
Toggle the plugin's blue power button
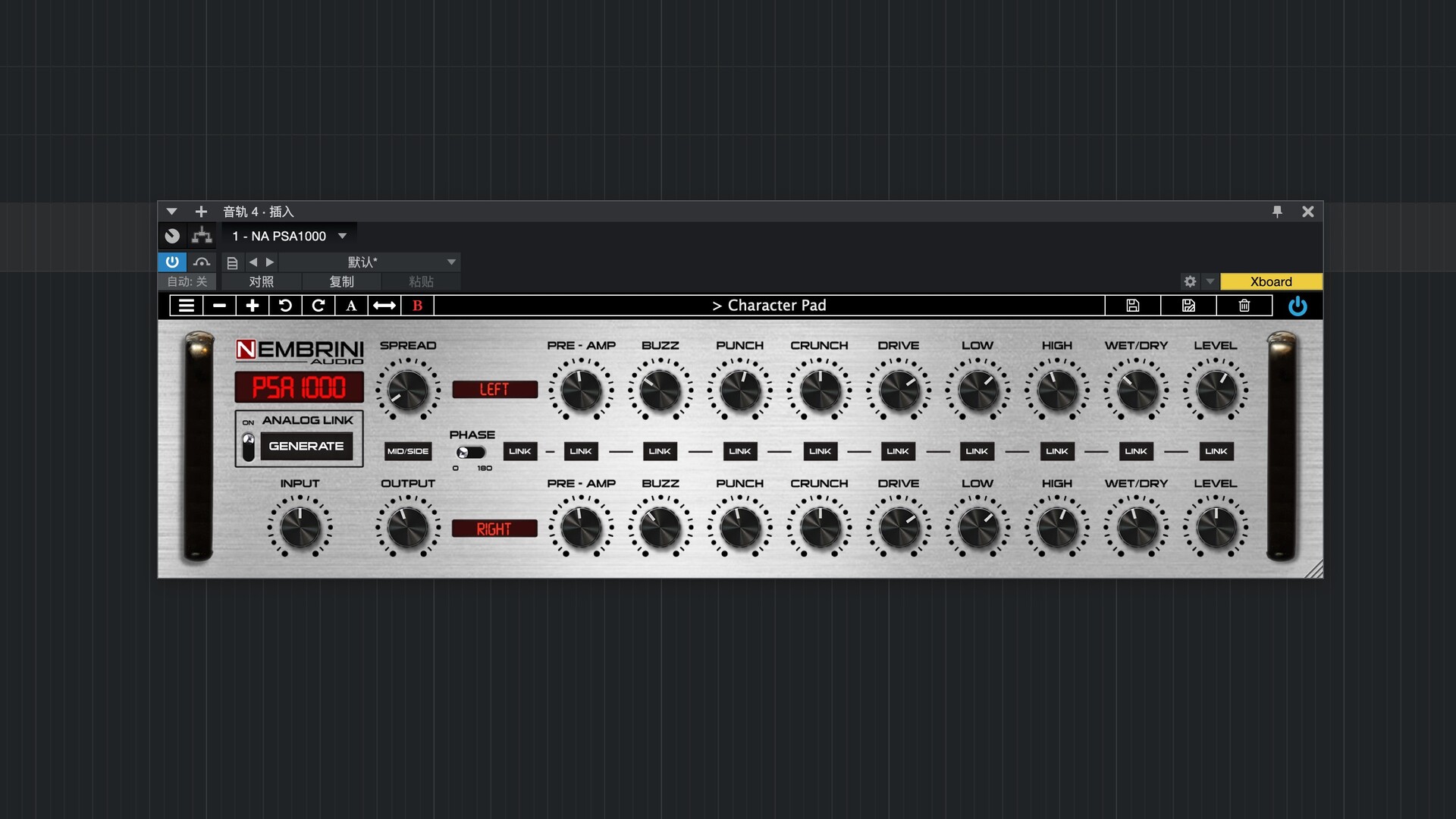pos(1298,306)
